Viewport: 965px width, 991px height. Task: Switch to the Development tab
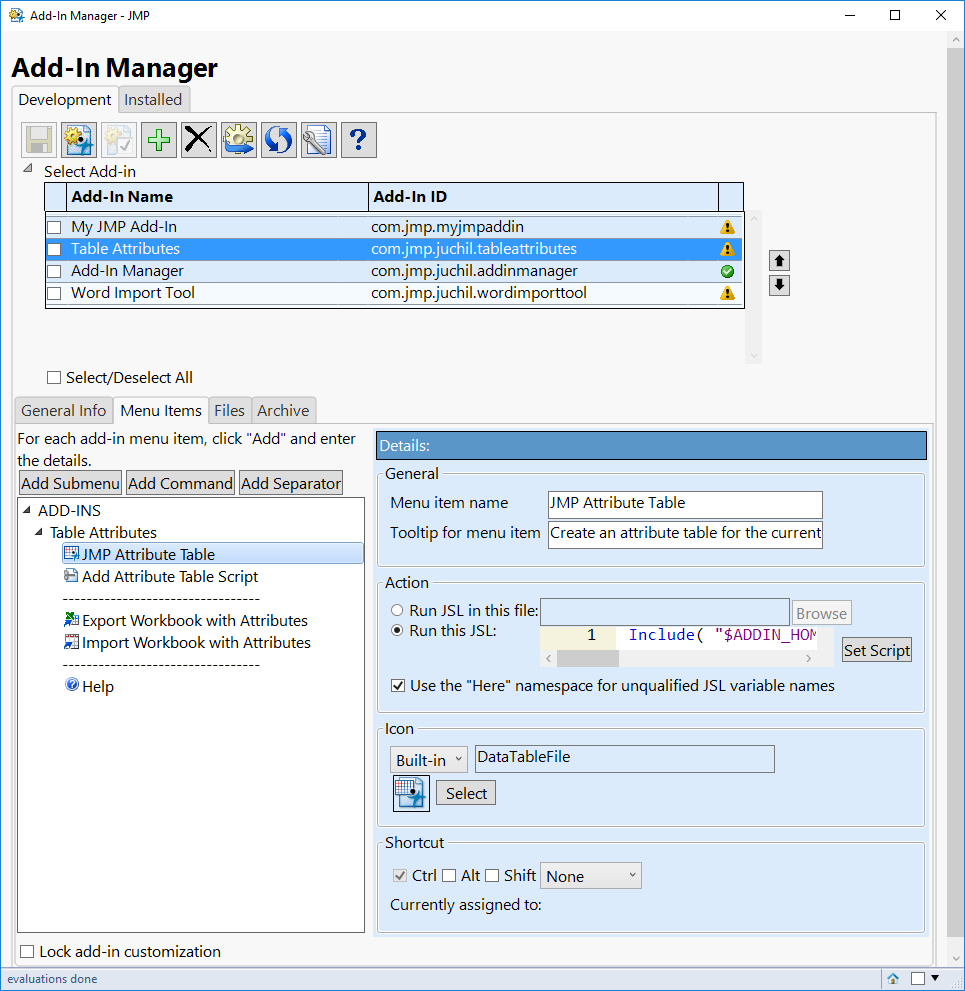[64, 100]
